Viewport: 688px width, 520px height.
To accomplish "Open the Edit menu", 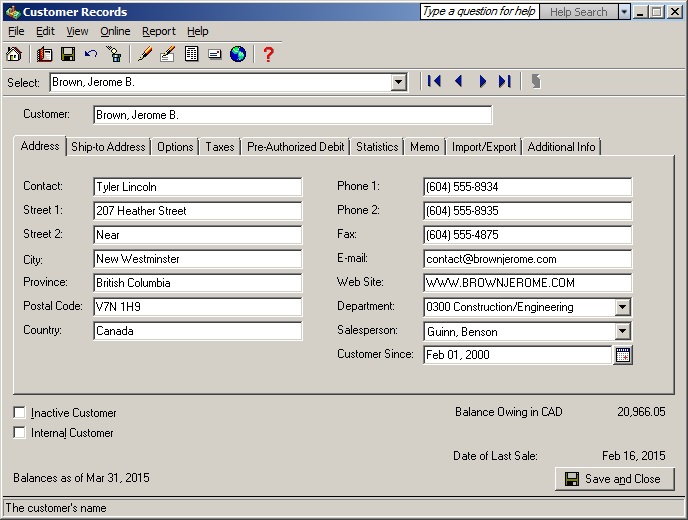I will point(45,32).
